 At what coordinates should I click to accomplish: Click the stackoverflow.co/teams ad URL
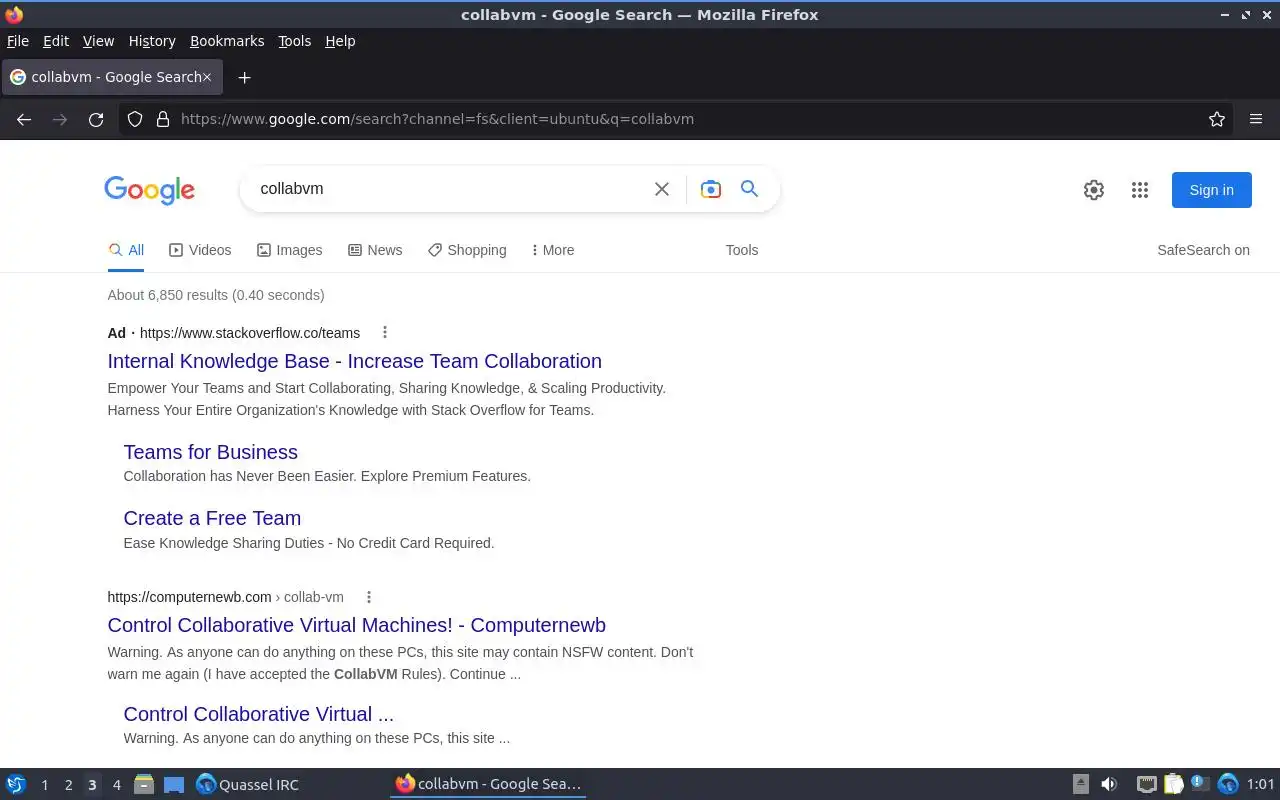pyautogui.click(x=250, y=333)
